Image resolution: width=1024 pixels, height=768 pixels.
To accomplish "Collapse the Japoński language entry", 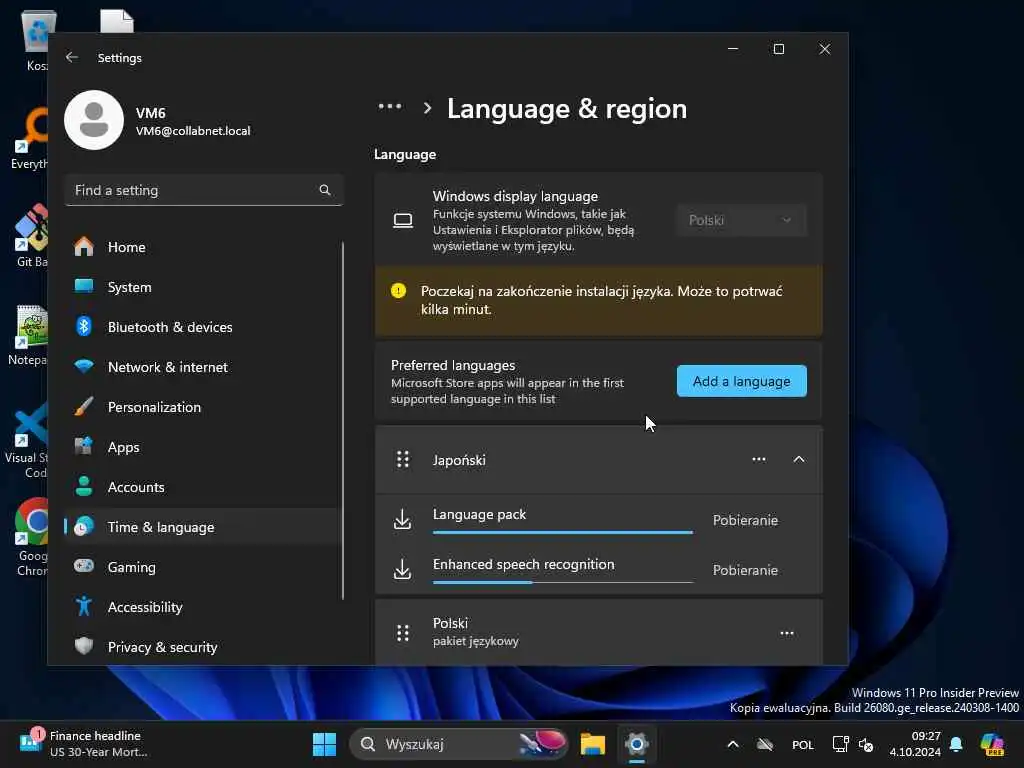I will coord(799,459).
